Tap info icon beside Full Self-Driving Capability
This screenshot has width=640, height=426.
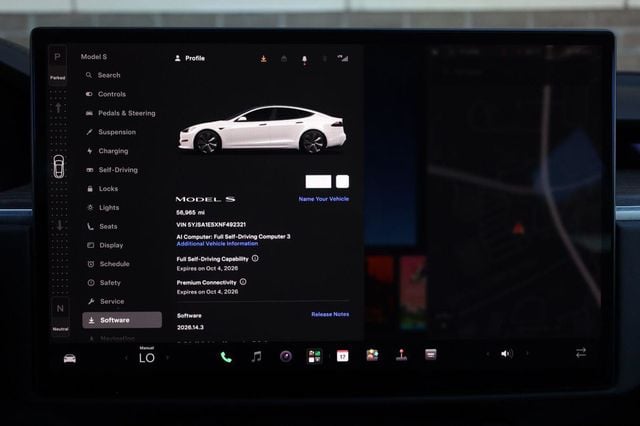255,258
